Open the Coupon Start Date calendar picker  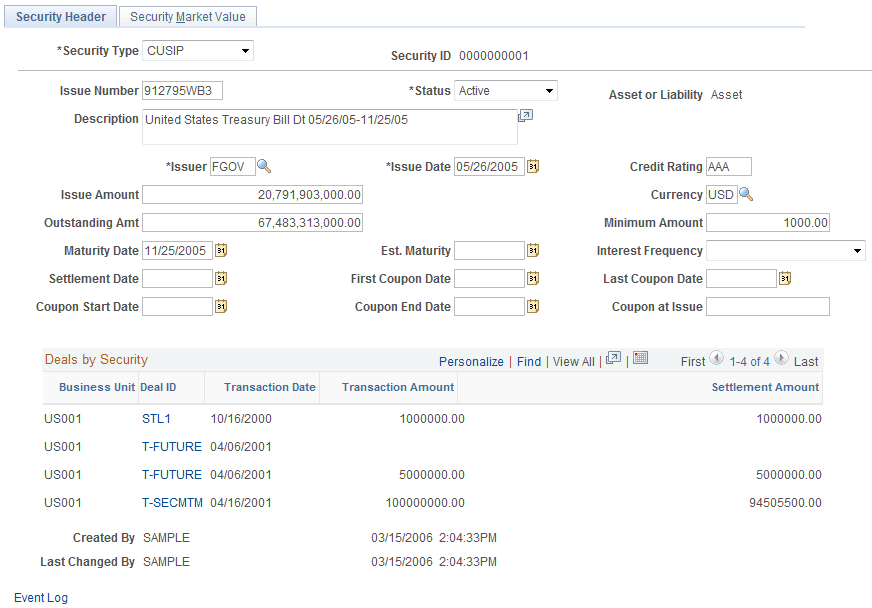tap(220, 306)
